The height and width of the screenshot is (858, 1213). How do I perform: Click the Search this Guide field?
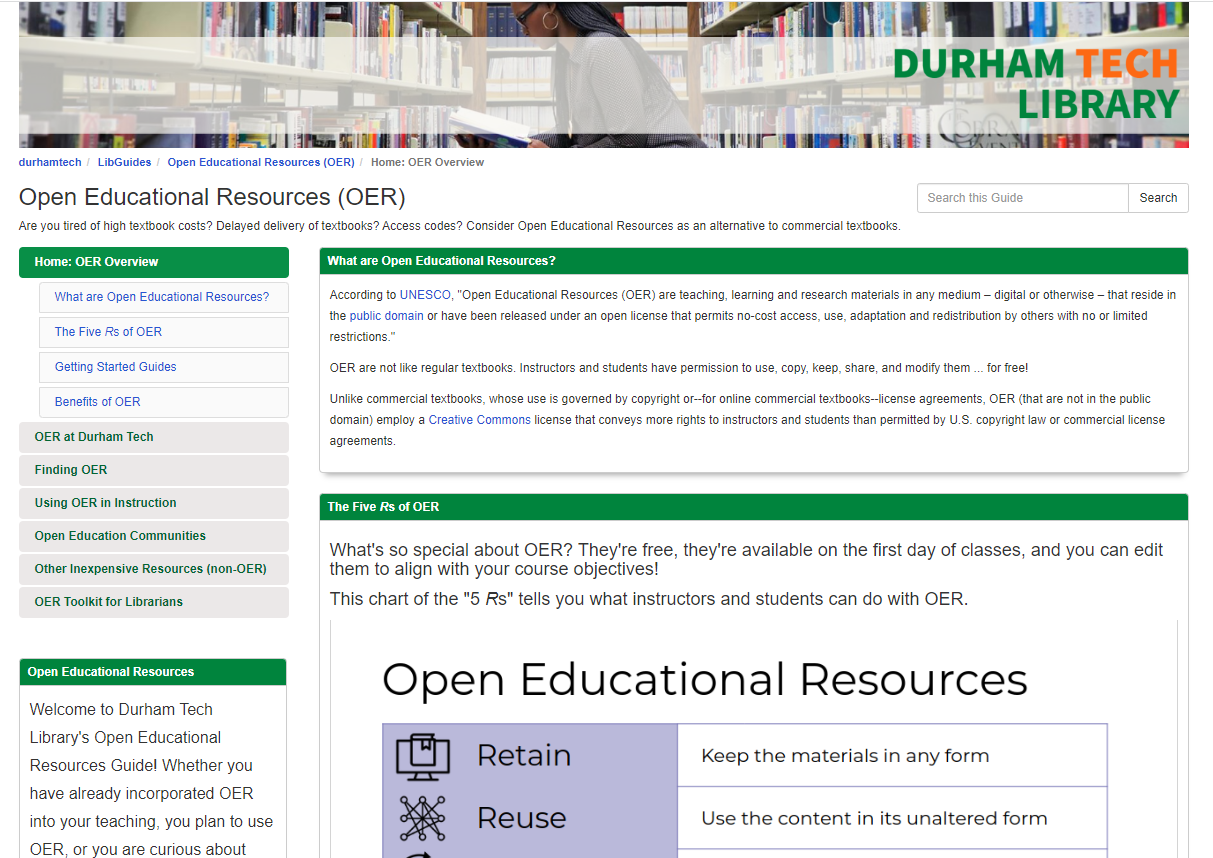coord(1022,198)
